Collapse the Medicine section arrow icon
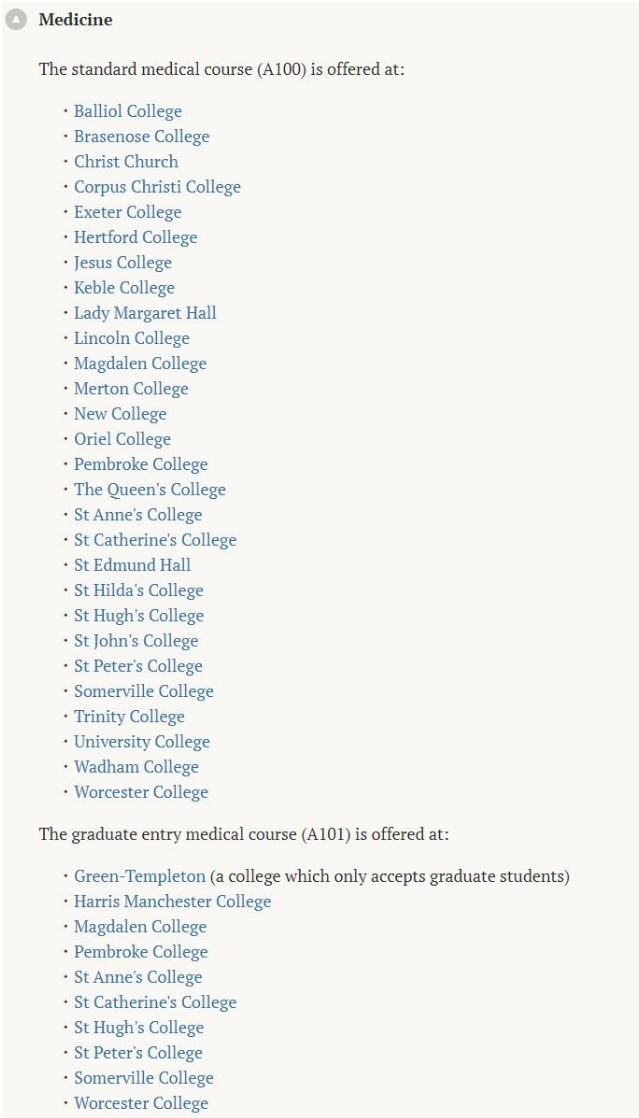Viewport: 639px width, 1118px height. pyautogui.click(x=16, y=20)
